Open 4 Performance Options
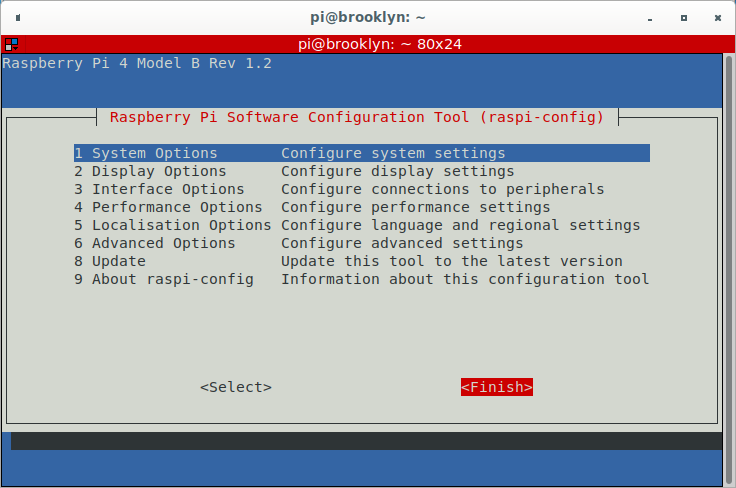This screenshot has height=488, width=736. 361,207
